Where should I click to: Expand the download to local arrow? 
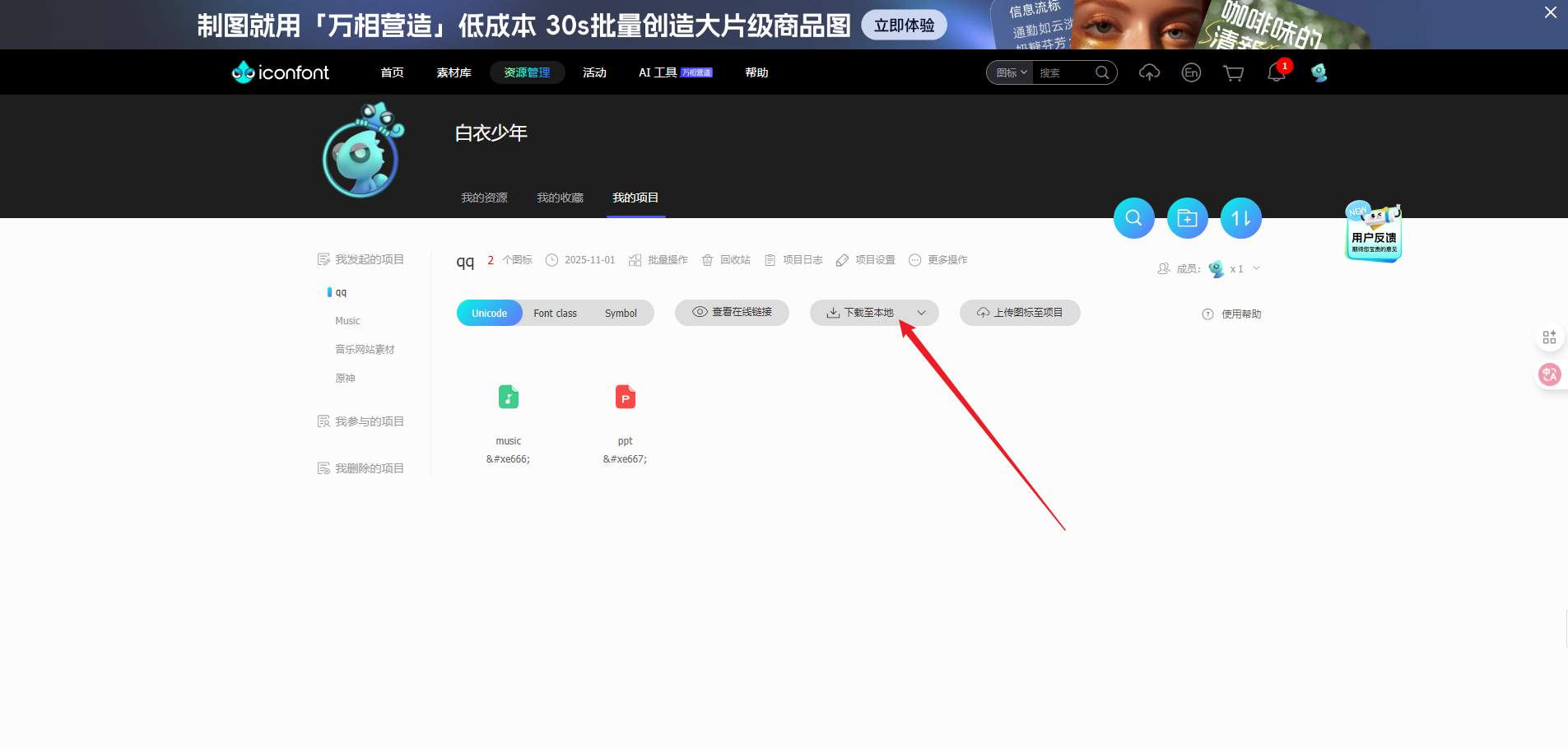pos(922,313)
